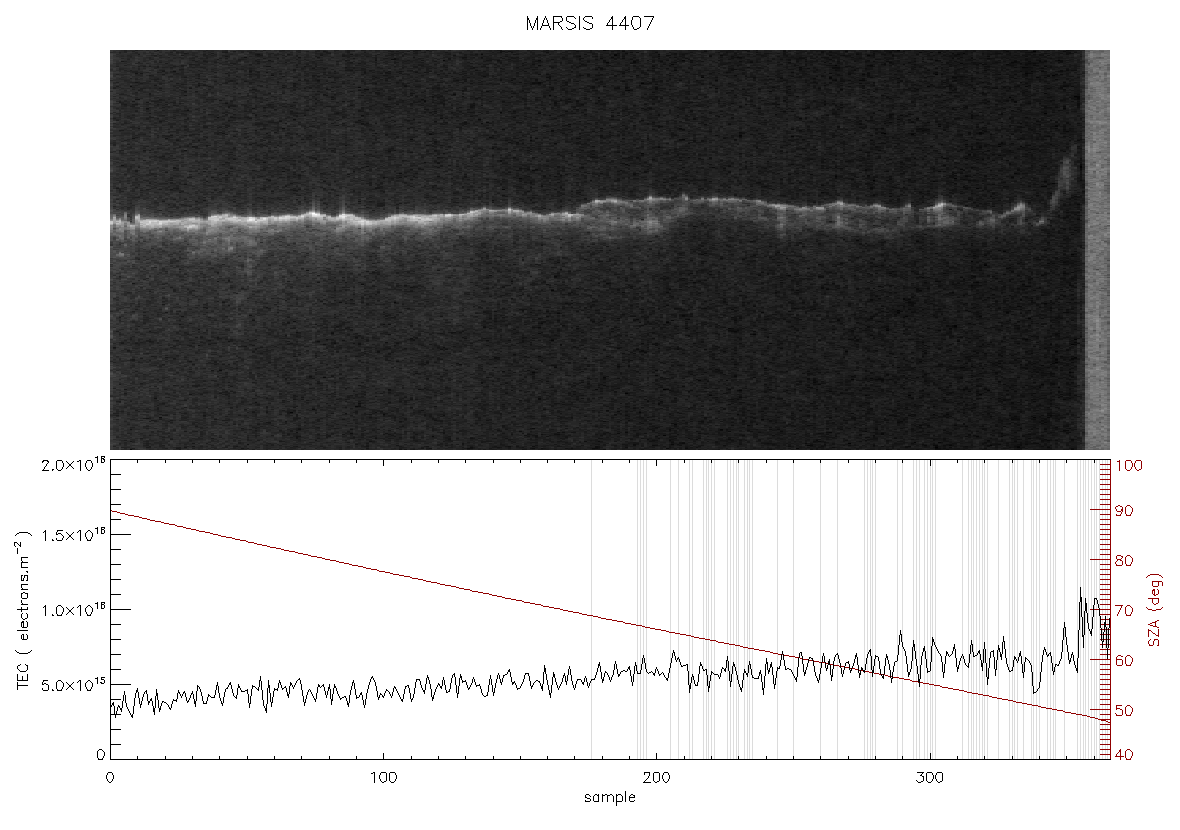The image size is (1180, 830).
Task: Click the TEC spike peak near sample 355
Action: (x=1081, y=588)
